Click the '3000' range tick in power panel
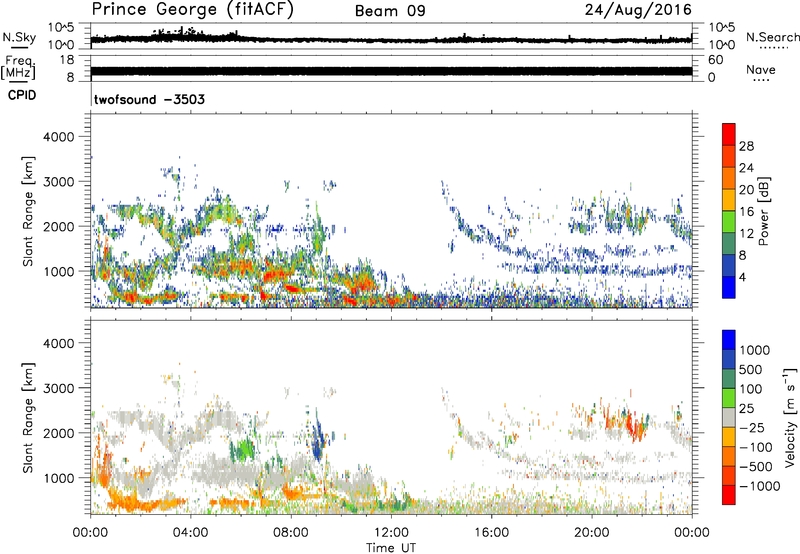Viewport: 800px width, 554px height. pos(58,182)
